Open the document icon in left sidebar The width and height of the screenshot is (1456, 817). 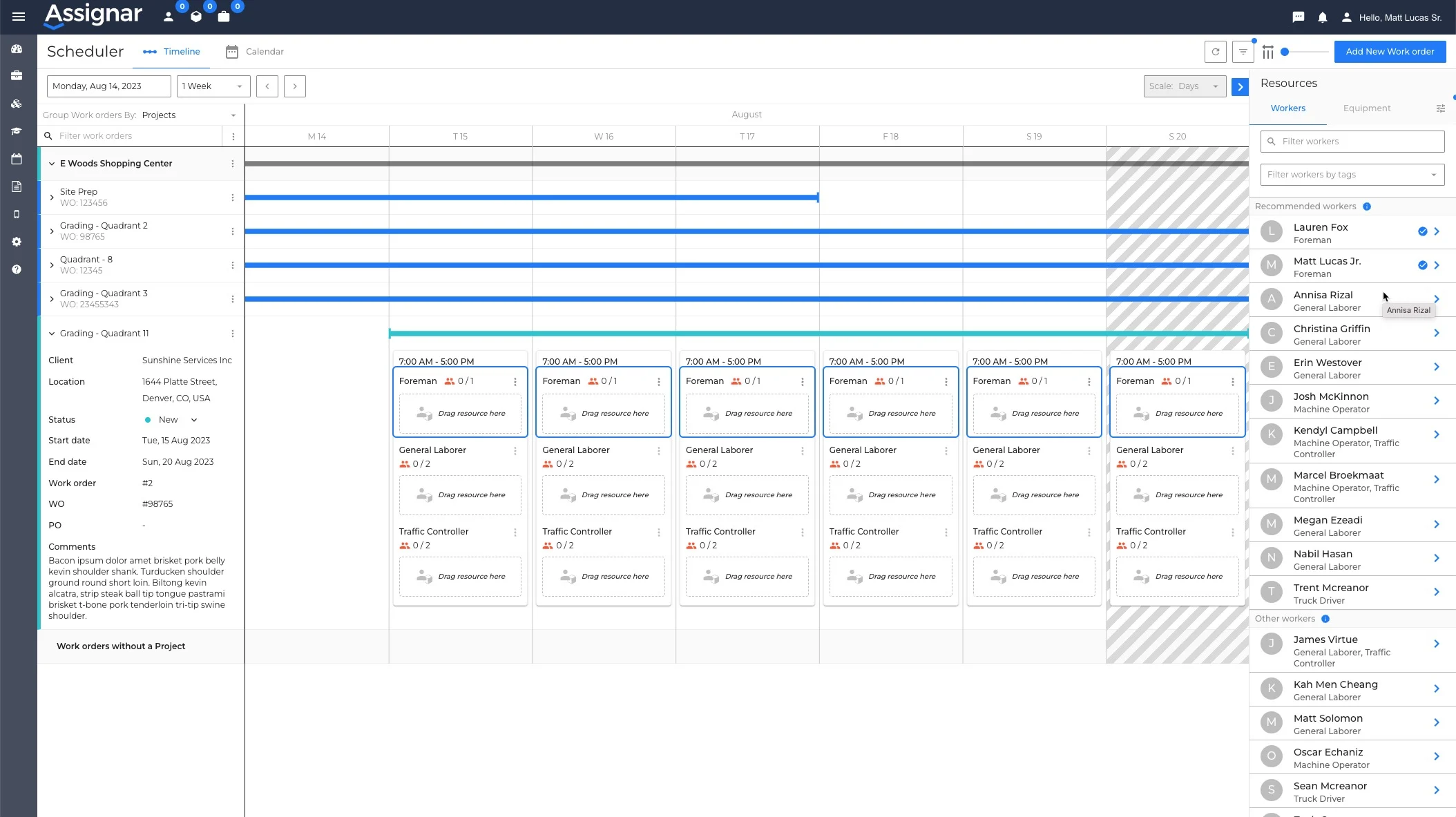tap(17, 186)
